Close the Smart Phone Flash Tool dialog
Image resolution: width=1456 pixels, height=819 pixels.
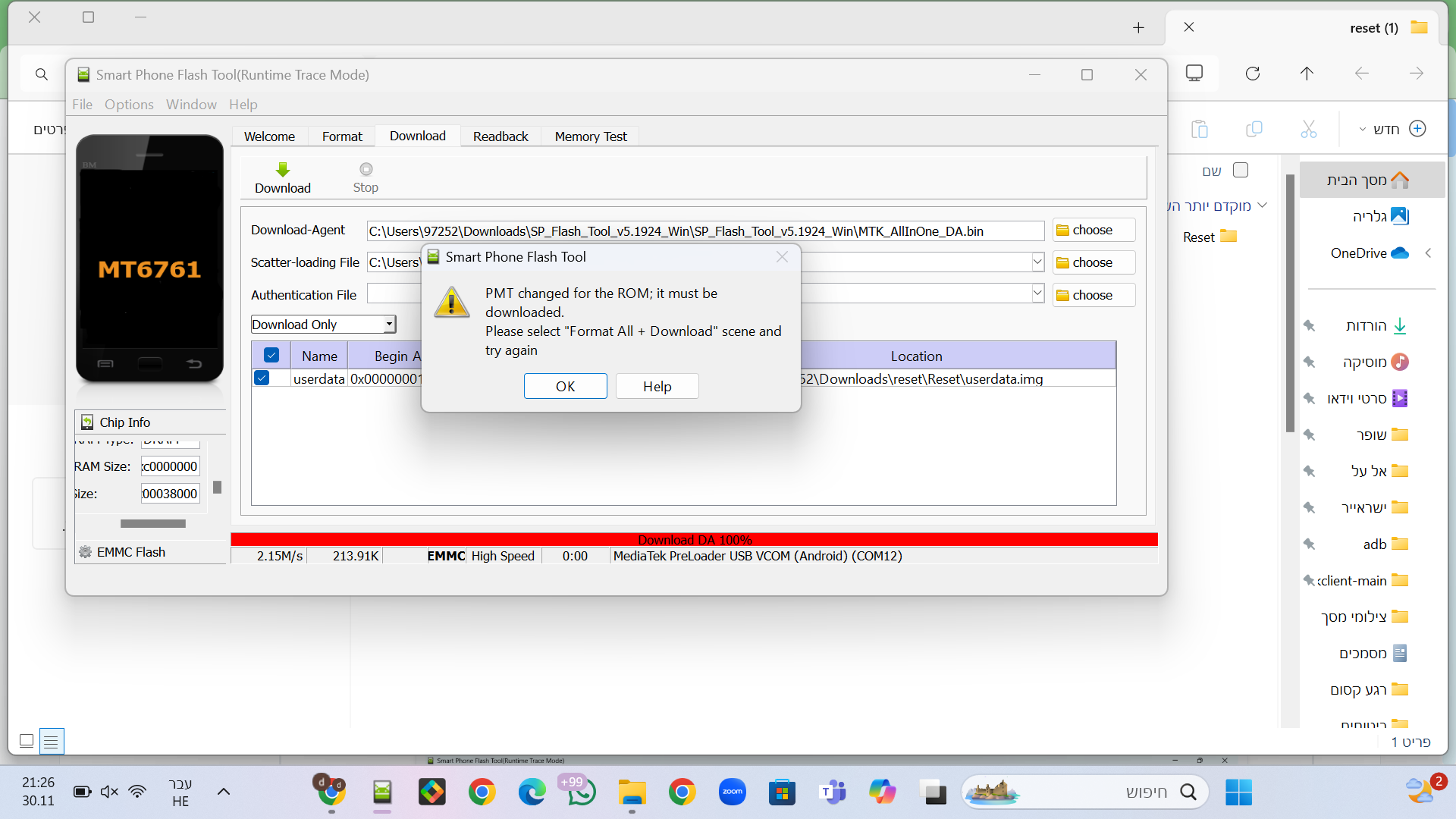coord(782,257)
